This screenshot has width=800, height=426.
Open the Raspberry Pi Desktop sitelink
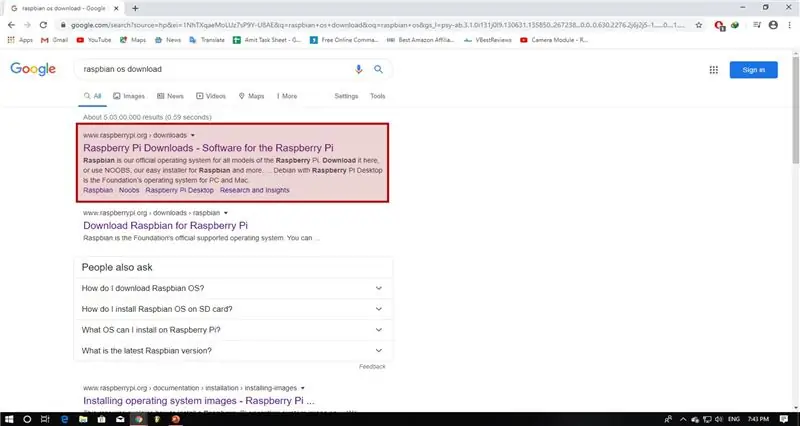click(x=180, y=190)
